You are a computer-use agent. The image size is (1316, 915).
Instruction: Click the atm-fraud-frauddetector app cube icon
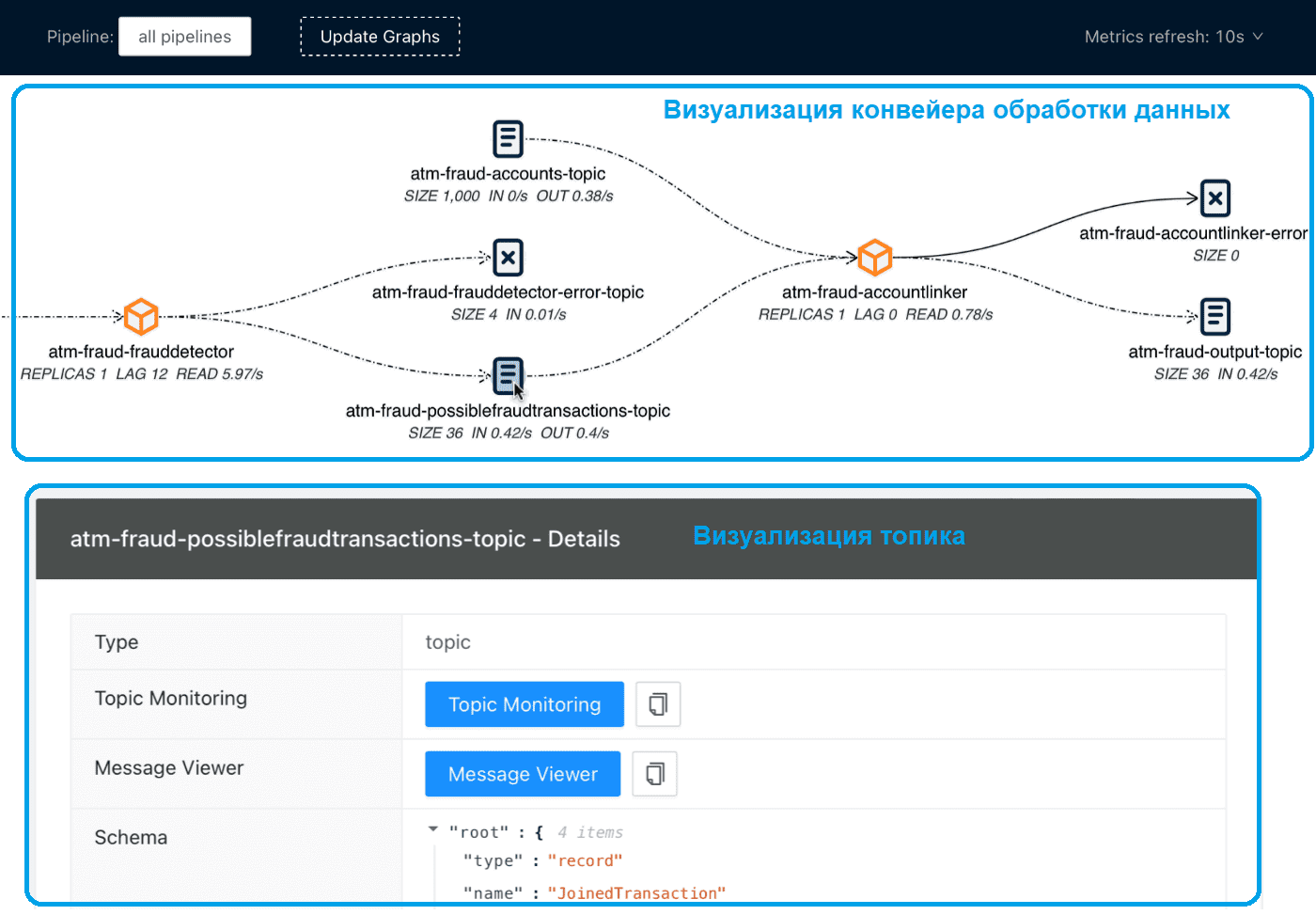coord(141,317)
